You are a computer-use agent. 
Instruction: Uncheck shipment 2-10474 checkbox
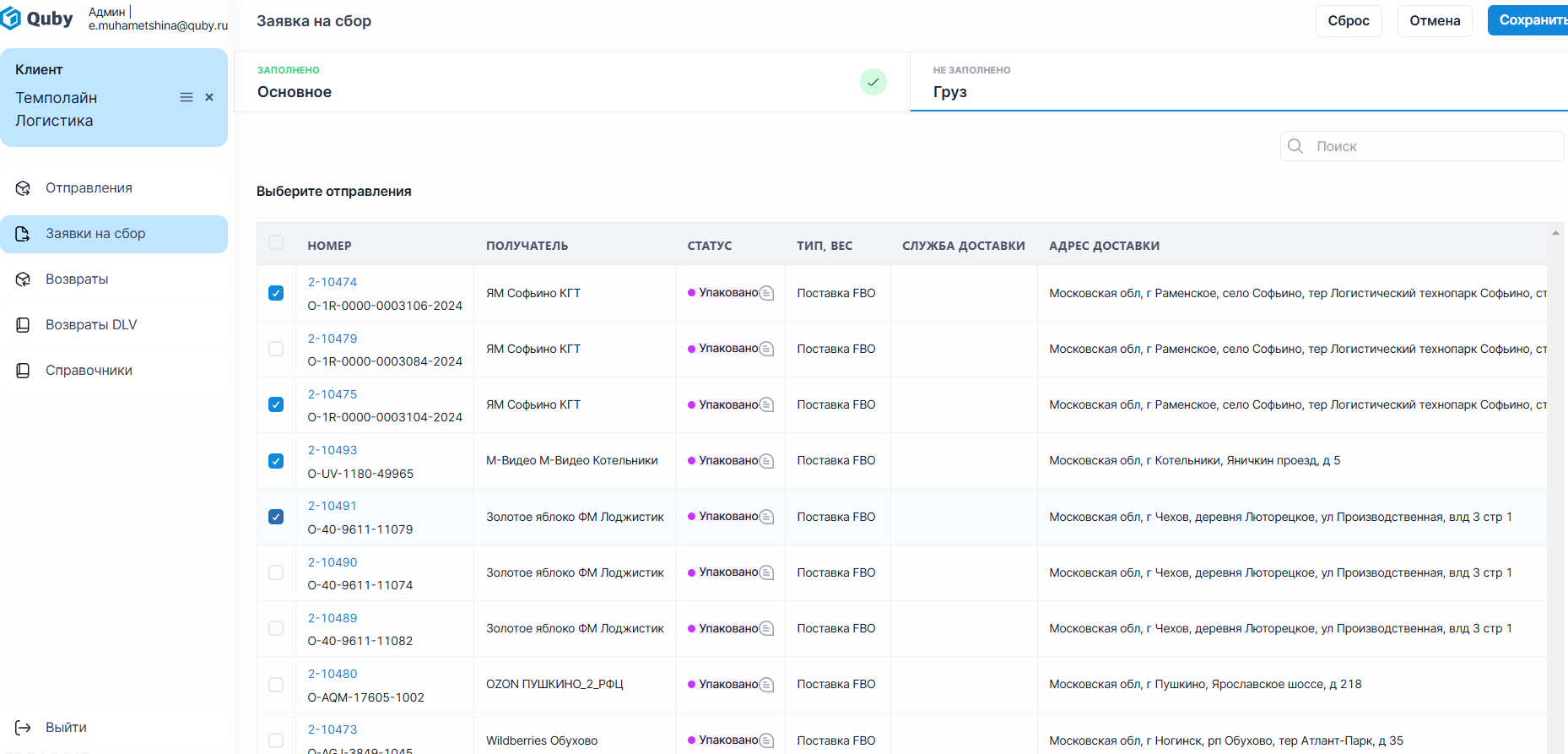click(276, 293)
